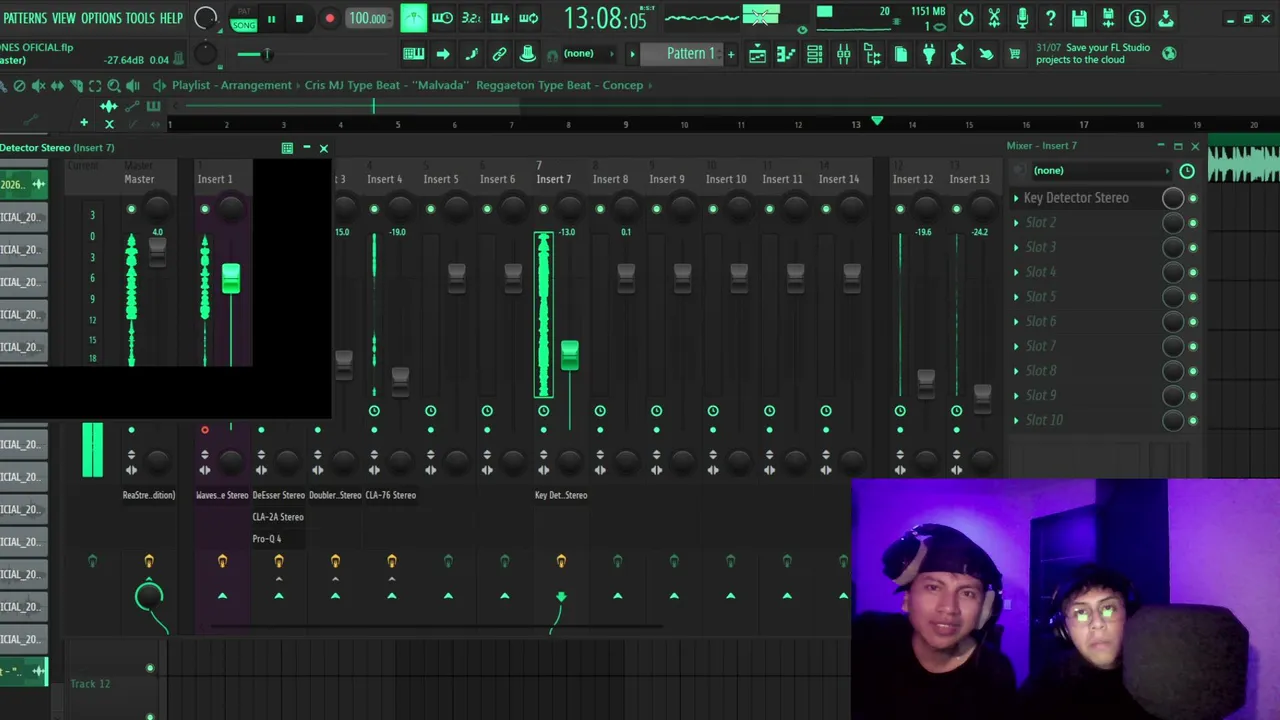Open the TOOLS menu

140,18
